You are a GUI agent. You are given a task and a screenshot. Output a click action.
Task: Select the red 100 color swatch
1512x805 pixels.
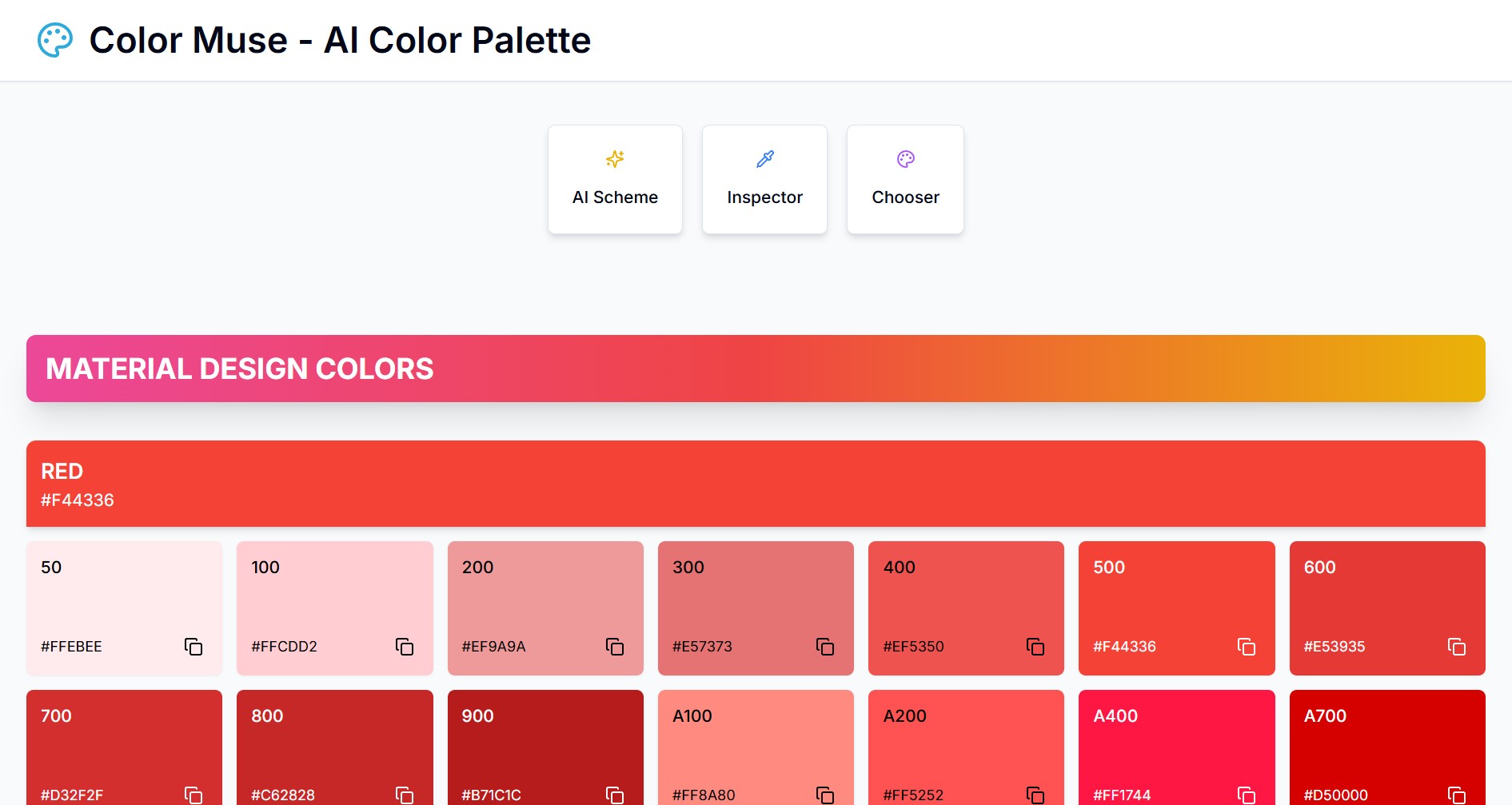(335, 608)
